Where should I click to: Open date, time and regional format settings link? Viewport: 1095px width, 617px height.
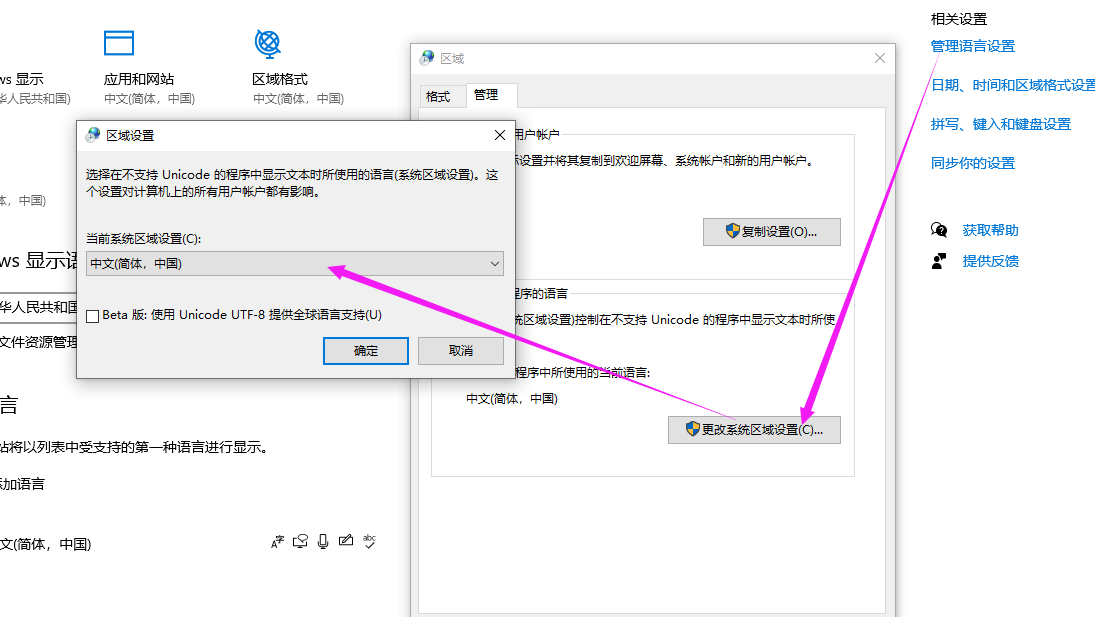point(1013,85)
